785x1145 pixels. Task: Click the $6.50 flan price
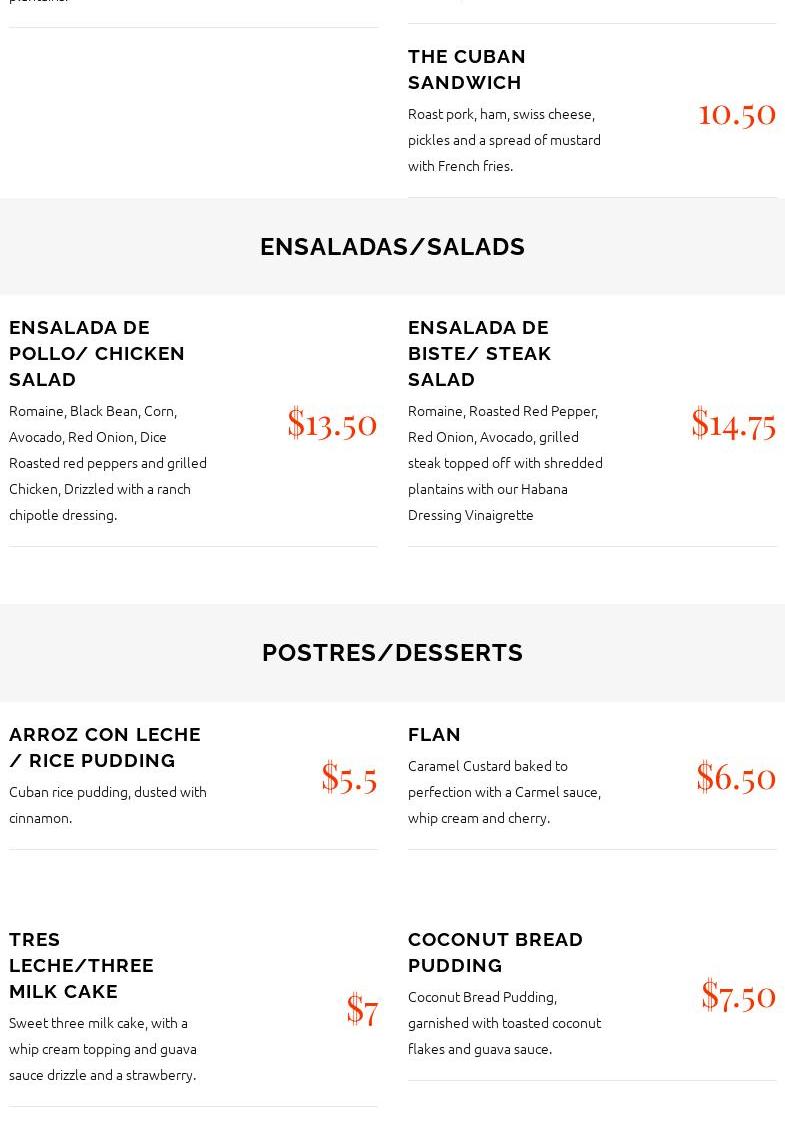point(736,777)
